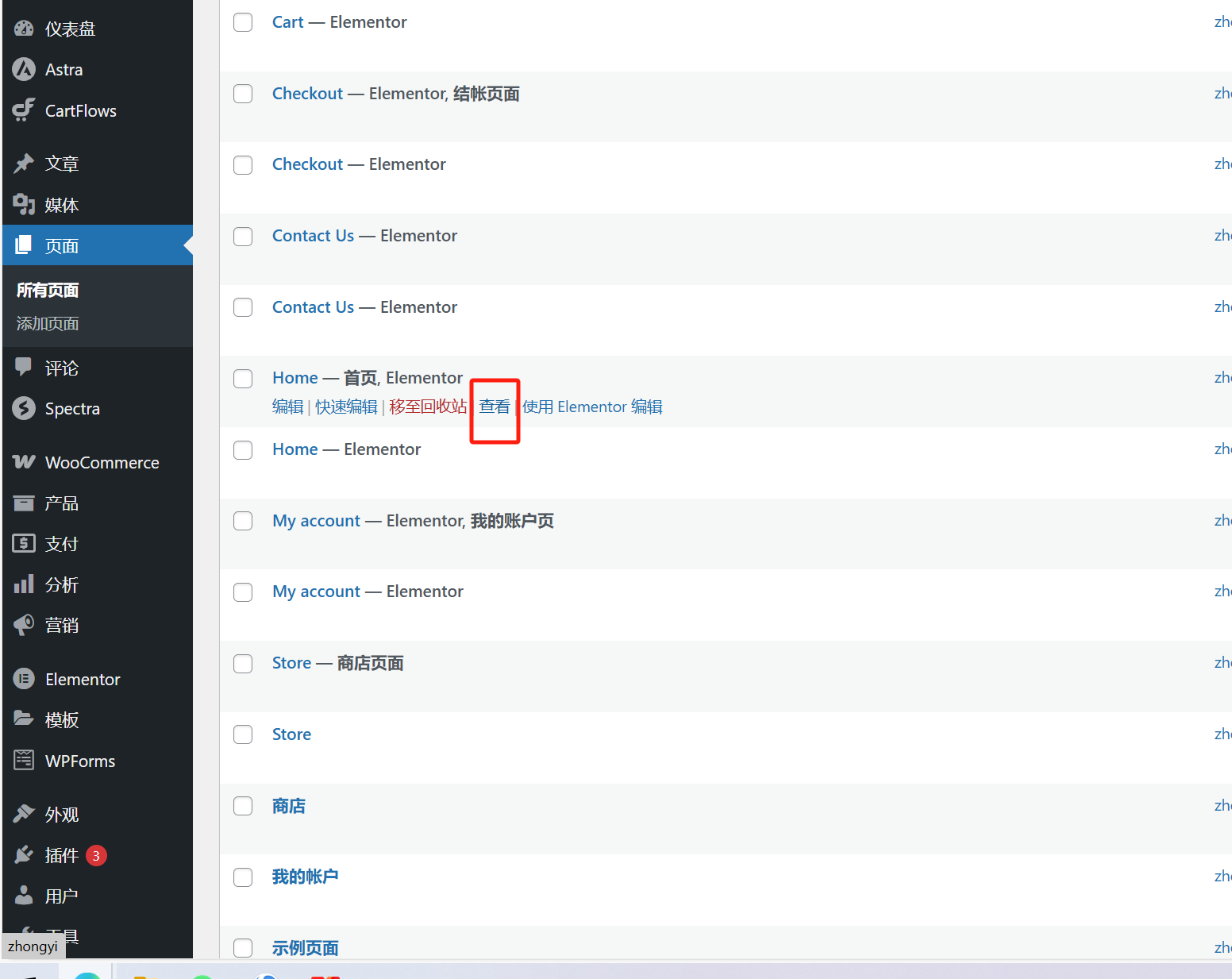Click 编辑 link under Home 首页
The width and height of the screenshot is (1232, 979).
[288, 407]
